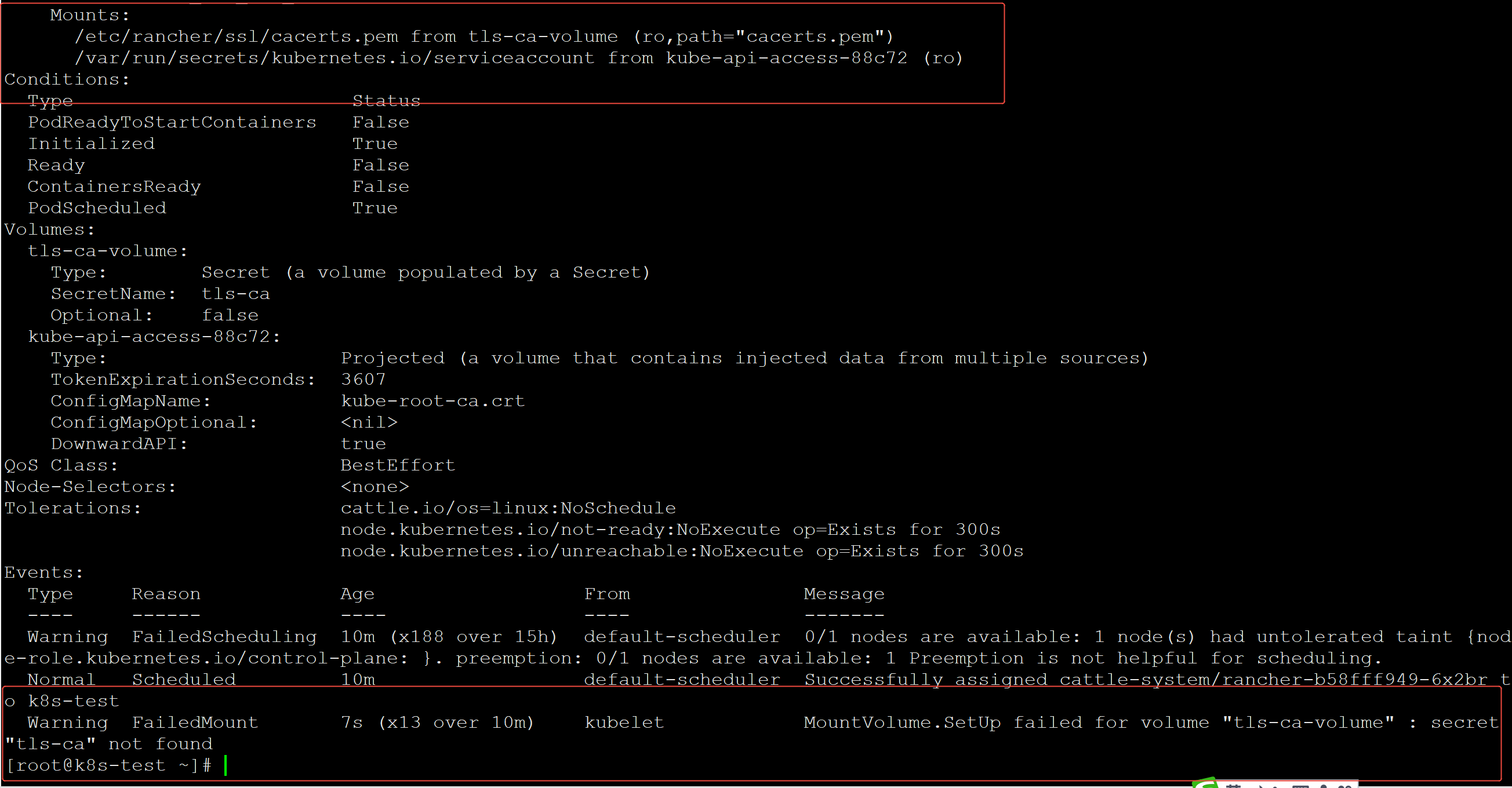Click the kube-root-ca.crt ConfigMapName value
Image resolution: width=1512 pixels, height=788 pixels.
click(x=432, y=401)
